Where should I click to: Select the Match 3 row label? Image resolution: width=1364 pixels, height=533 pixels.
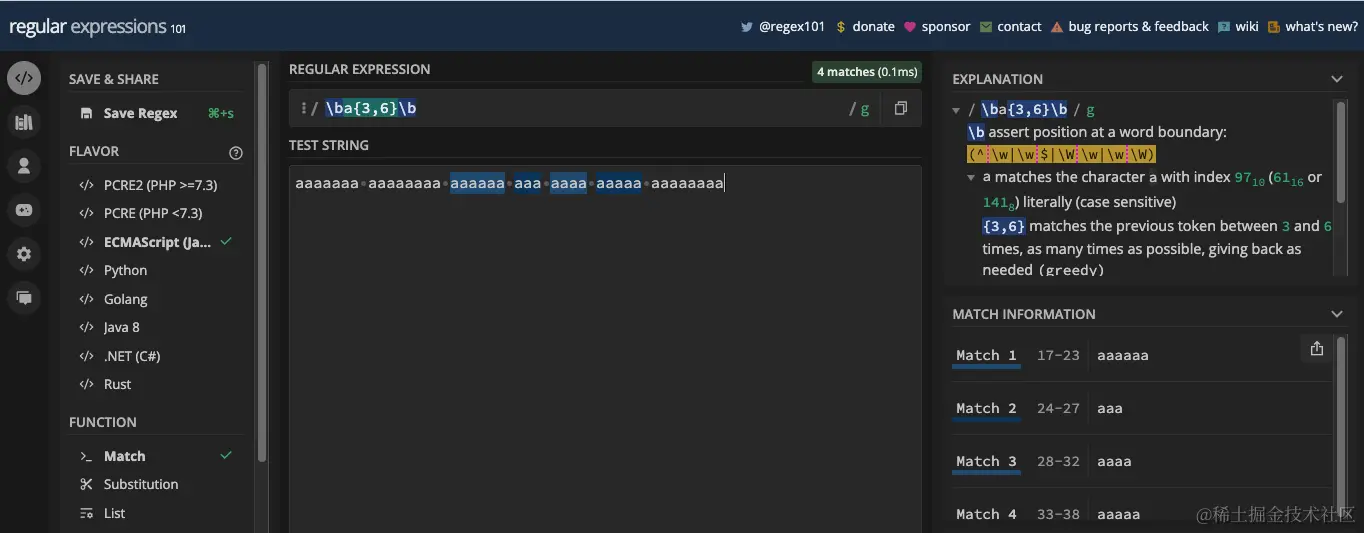pos(986,462)
